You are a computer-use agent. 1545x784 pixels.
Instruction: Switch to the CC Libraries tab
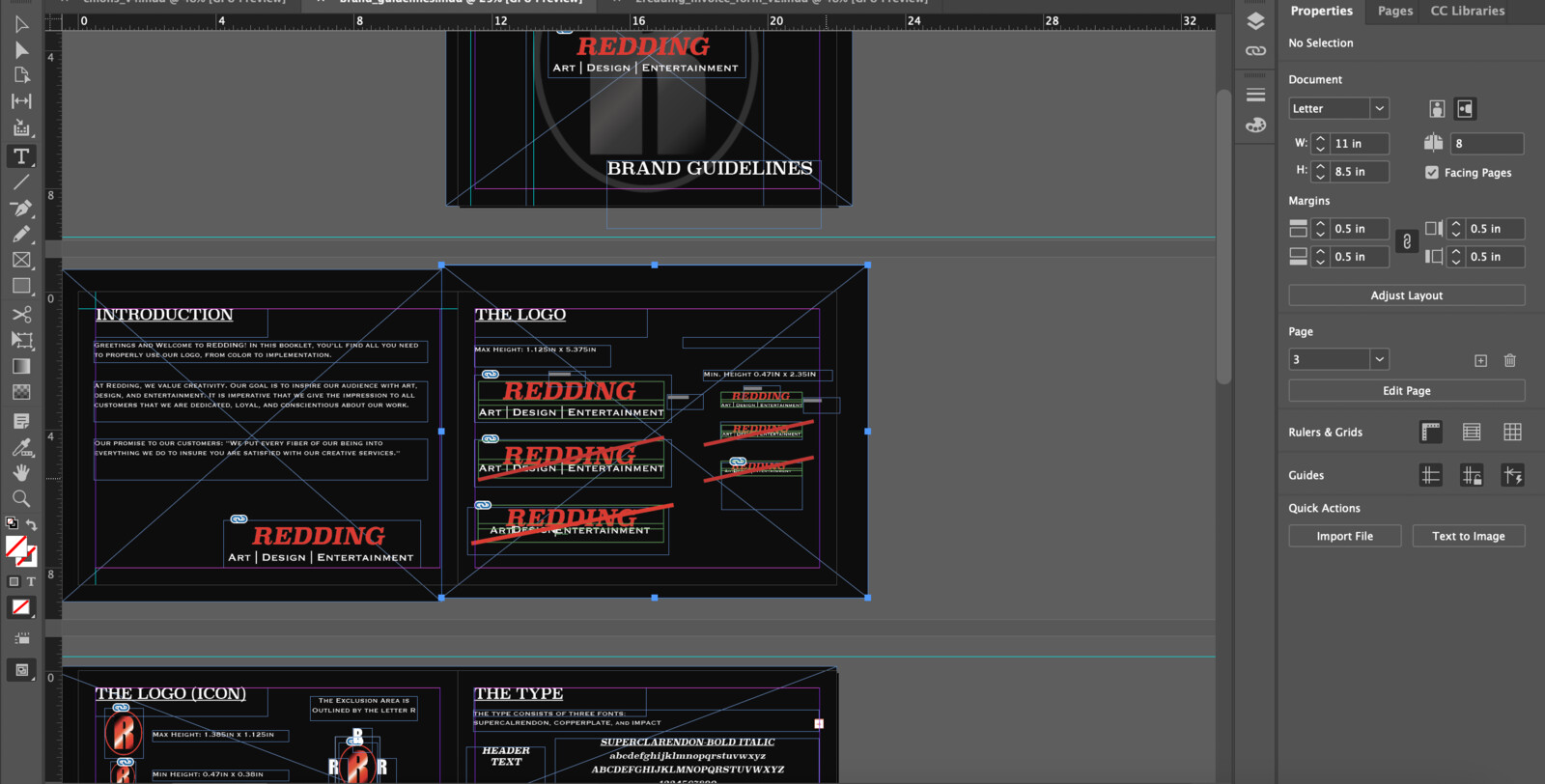click(x=1467, y=11)
